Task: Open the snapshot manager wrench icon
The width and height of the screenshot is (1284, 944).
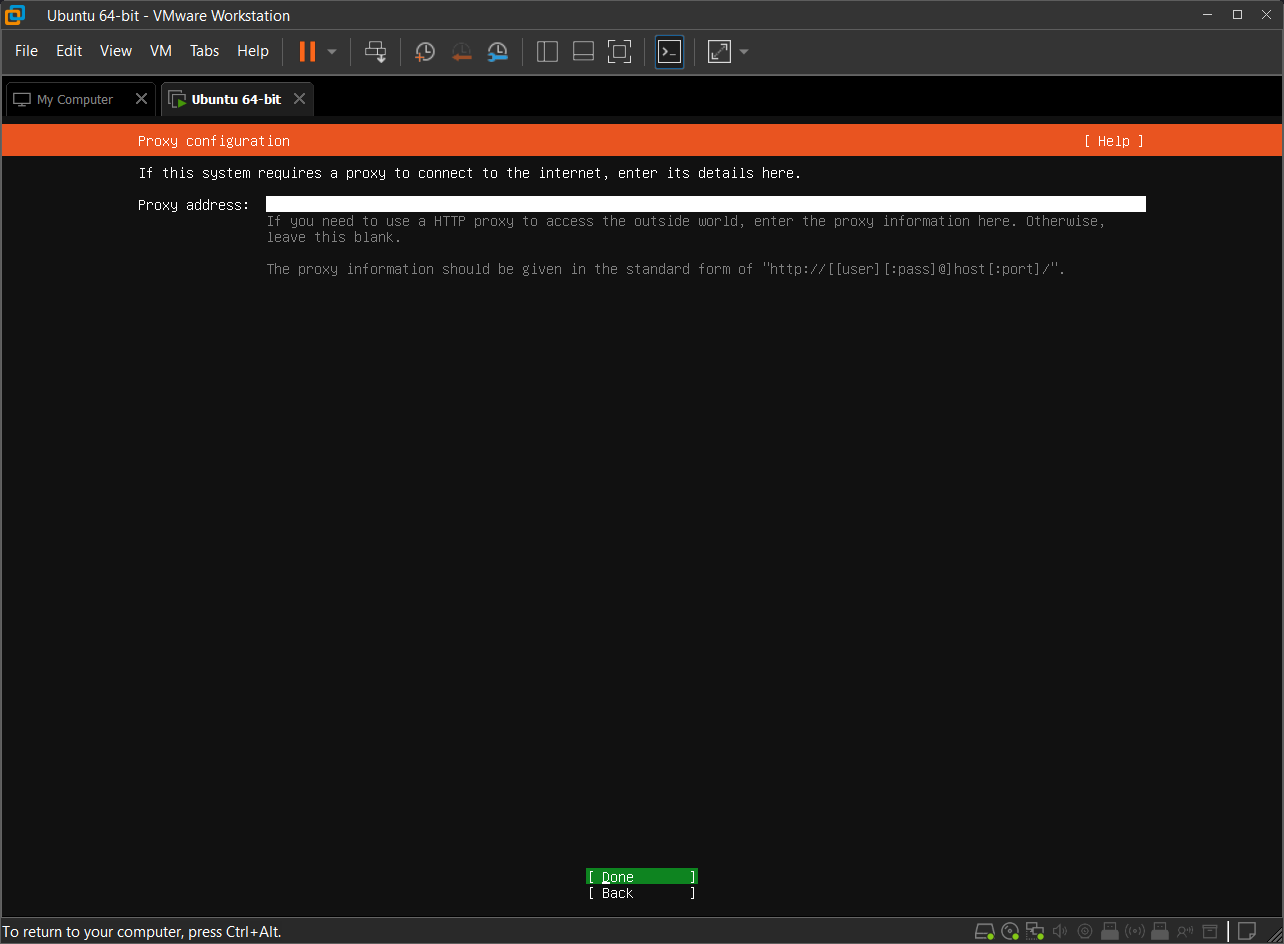Action: tap(497, 51)
